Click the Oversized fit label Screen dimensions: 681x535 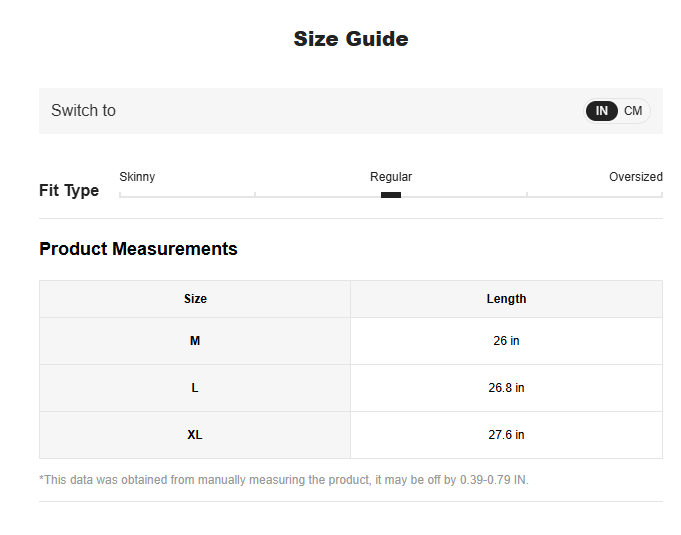click(x=635, y=177)
